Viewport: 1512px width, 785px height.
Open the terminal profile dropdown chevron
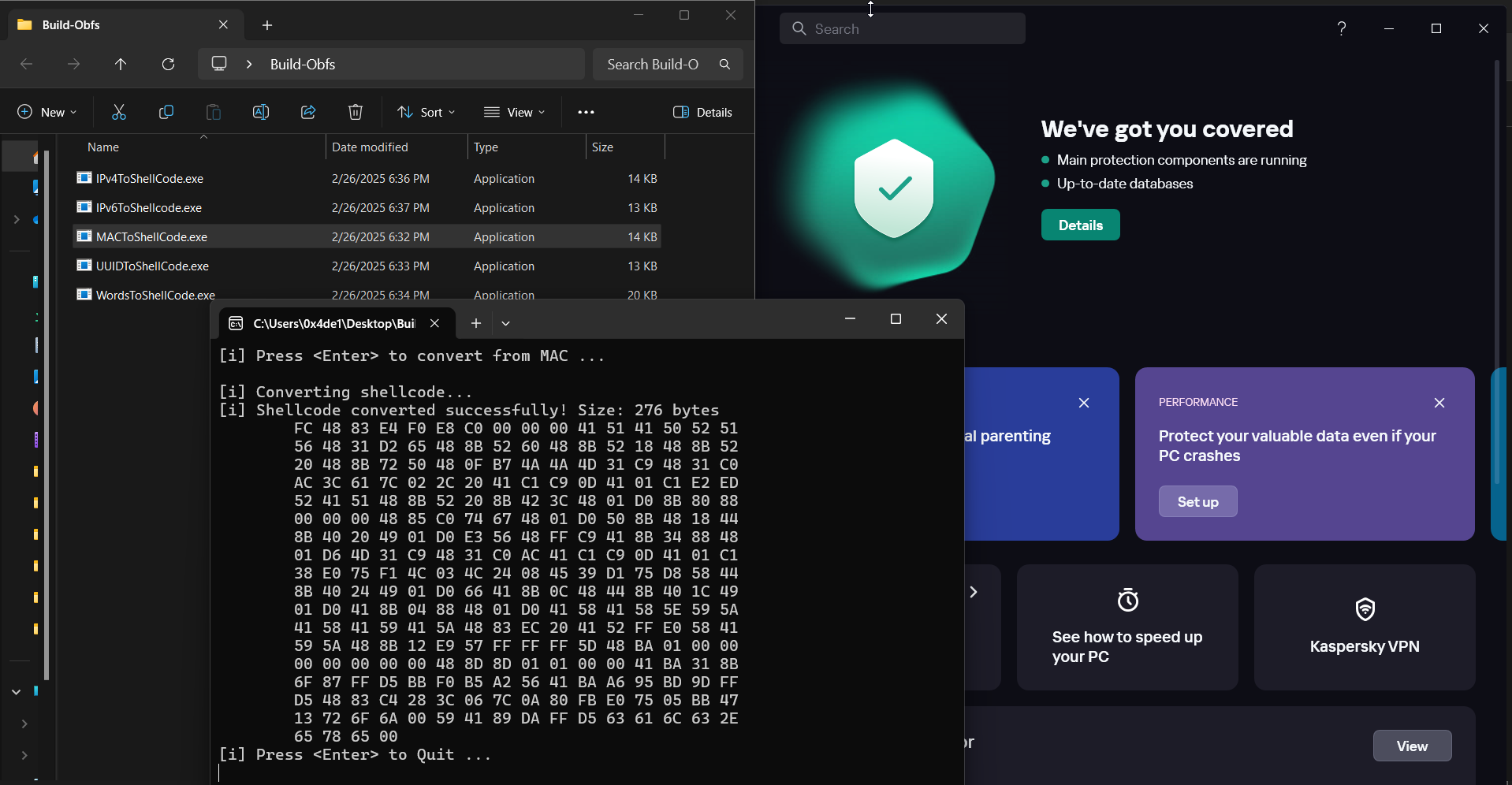pos(506,323)
